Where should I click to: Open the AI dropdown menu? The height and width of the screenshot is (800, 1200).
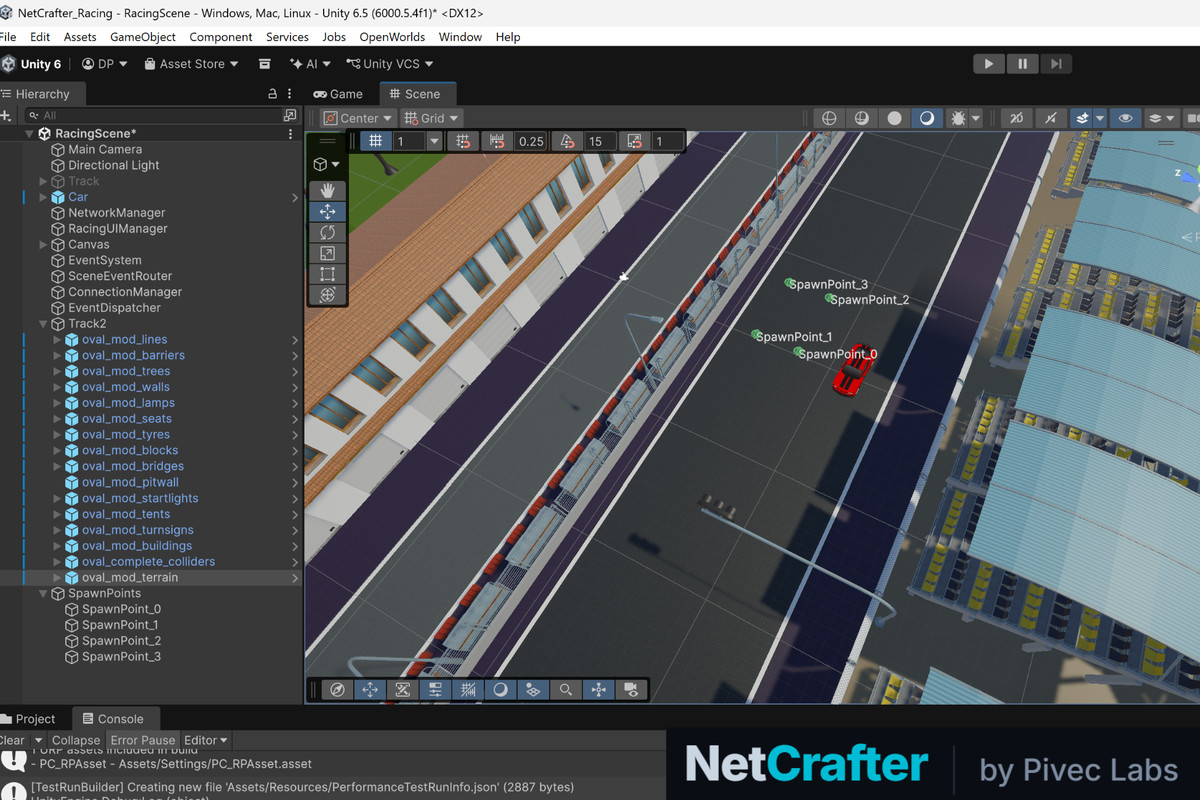click(310, 64)
